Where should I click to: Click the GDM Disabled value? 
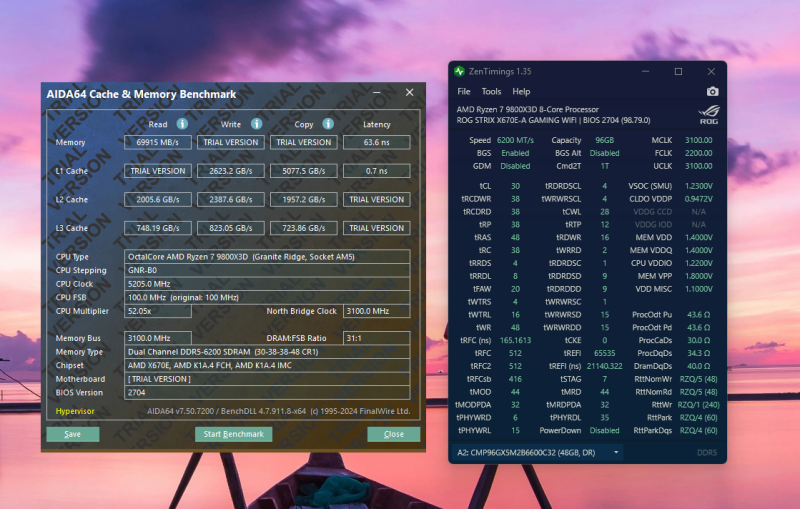coord(515,166)
